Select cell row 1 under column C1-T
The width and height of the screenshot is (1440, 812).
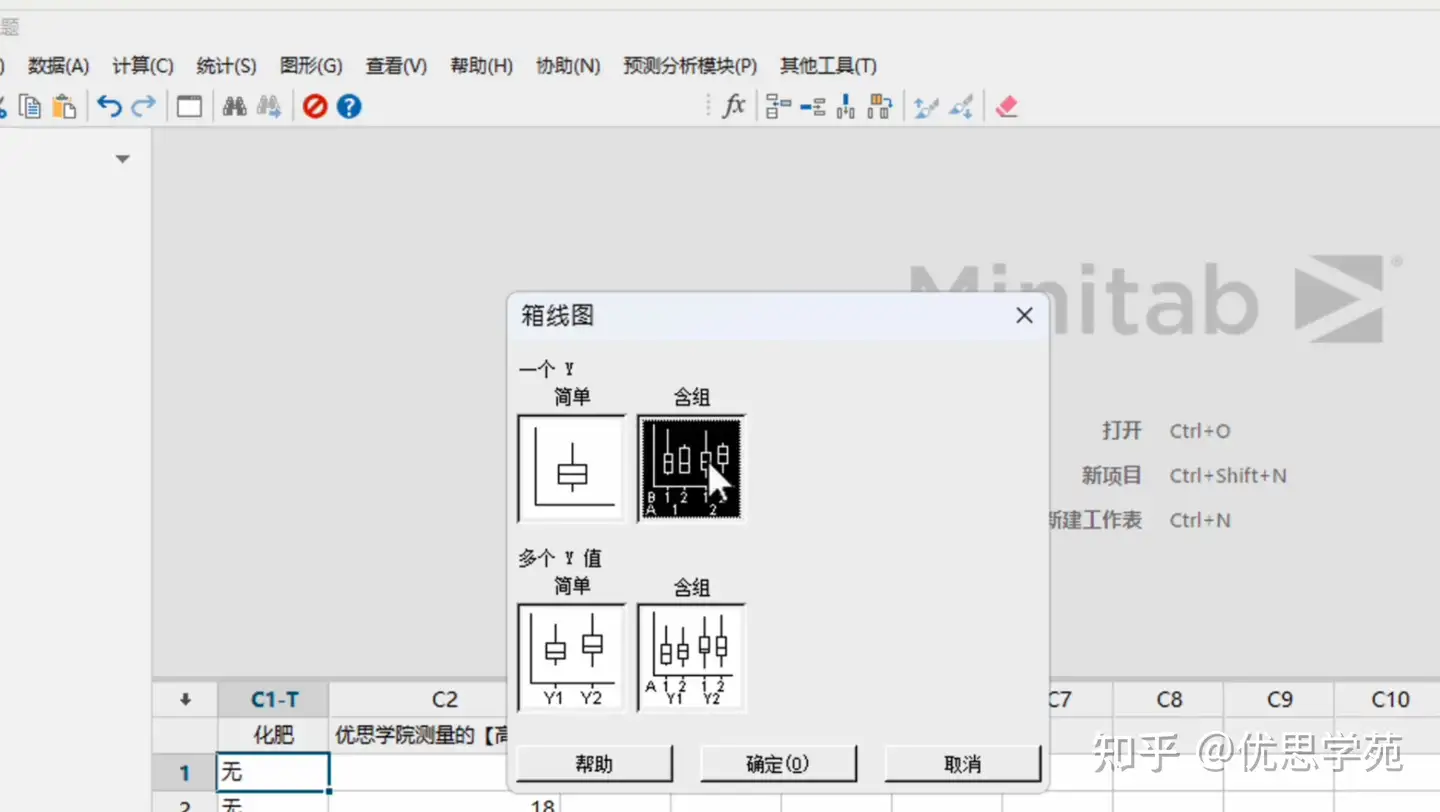pos(272,771)
